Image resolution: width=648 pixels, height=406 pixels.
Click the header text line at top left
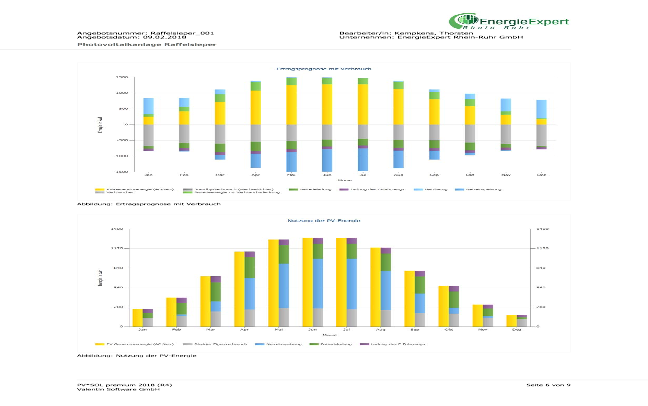[x=147, y=44]
